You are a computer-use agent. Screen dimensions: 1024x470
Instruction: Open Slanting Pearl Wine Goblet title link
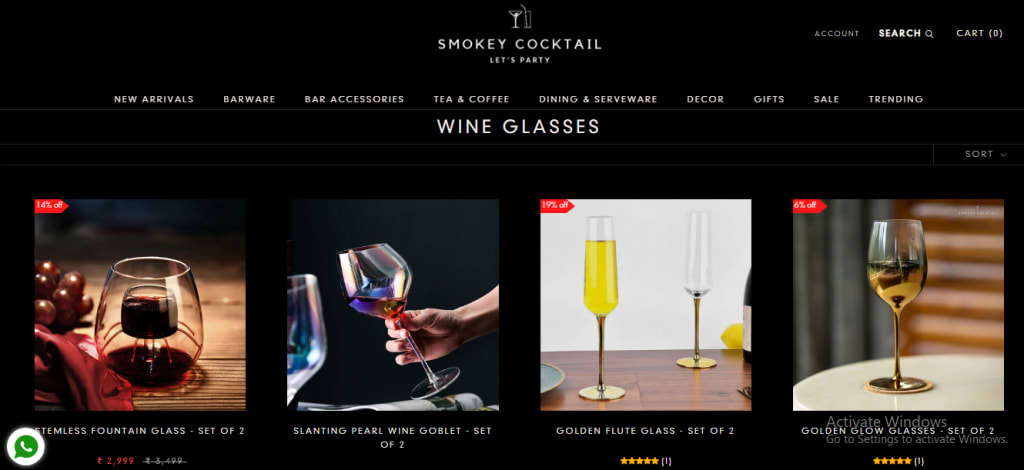coord(392,437)
